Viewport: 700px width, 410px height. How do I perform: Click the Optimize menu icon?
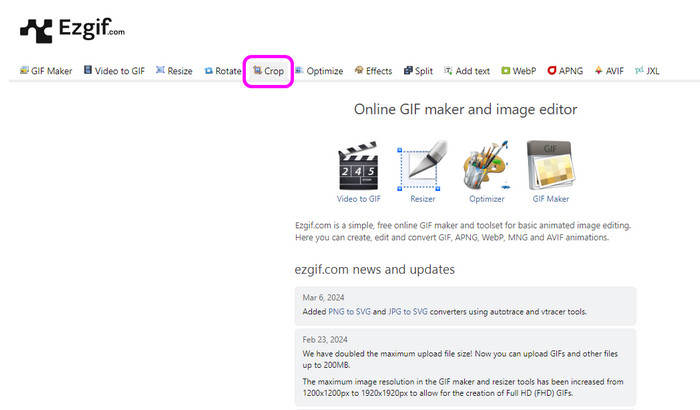point(299,70)
